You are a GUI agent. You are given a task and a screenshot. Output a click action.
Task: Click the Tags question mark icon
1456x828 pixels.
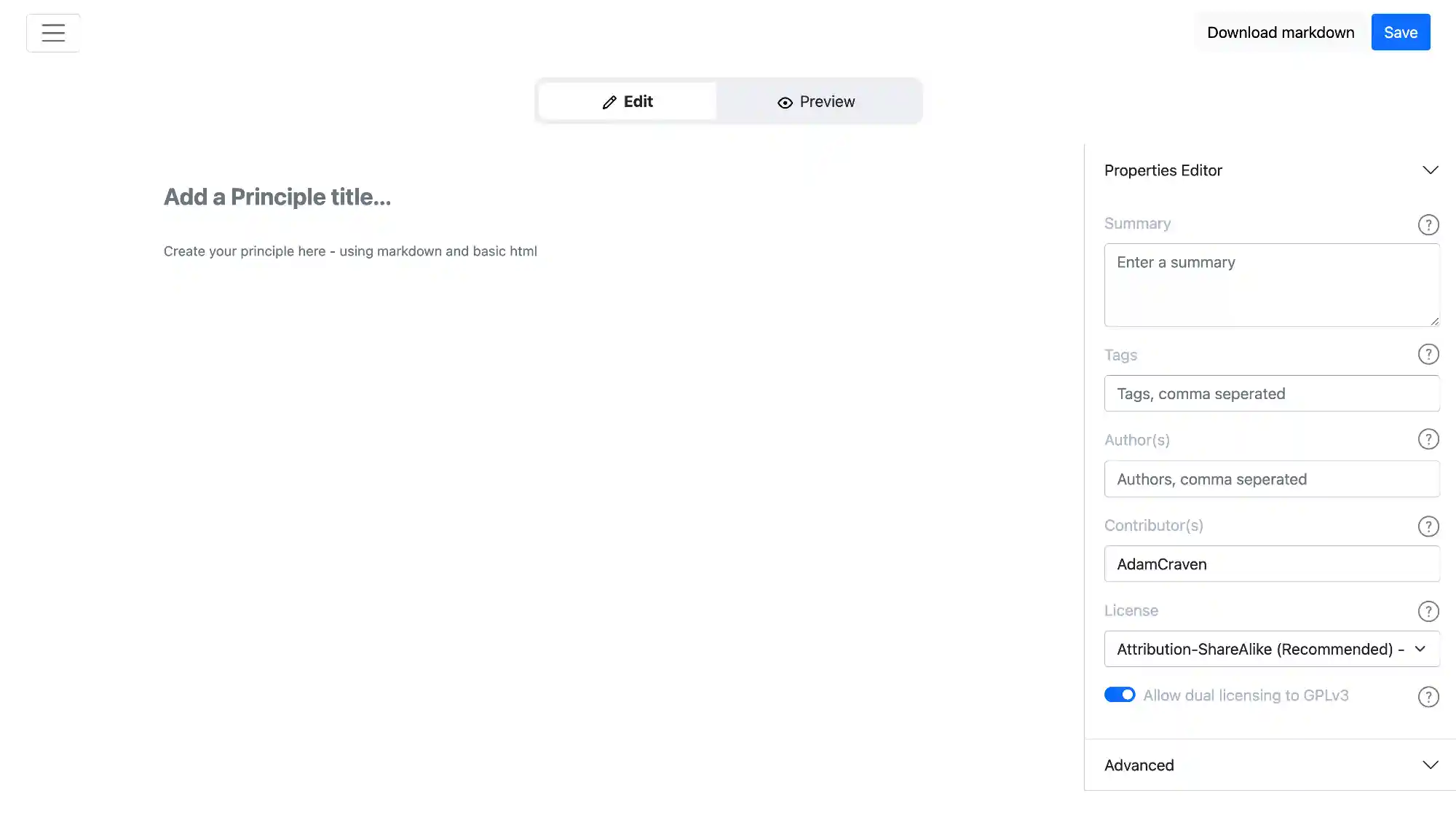pyautogui.click(x=1428, y=354)
